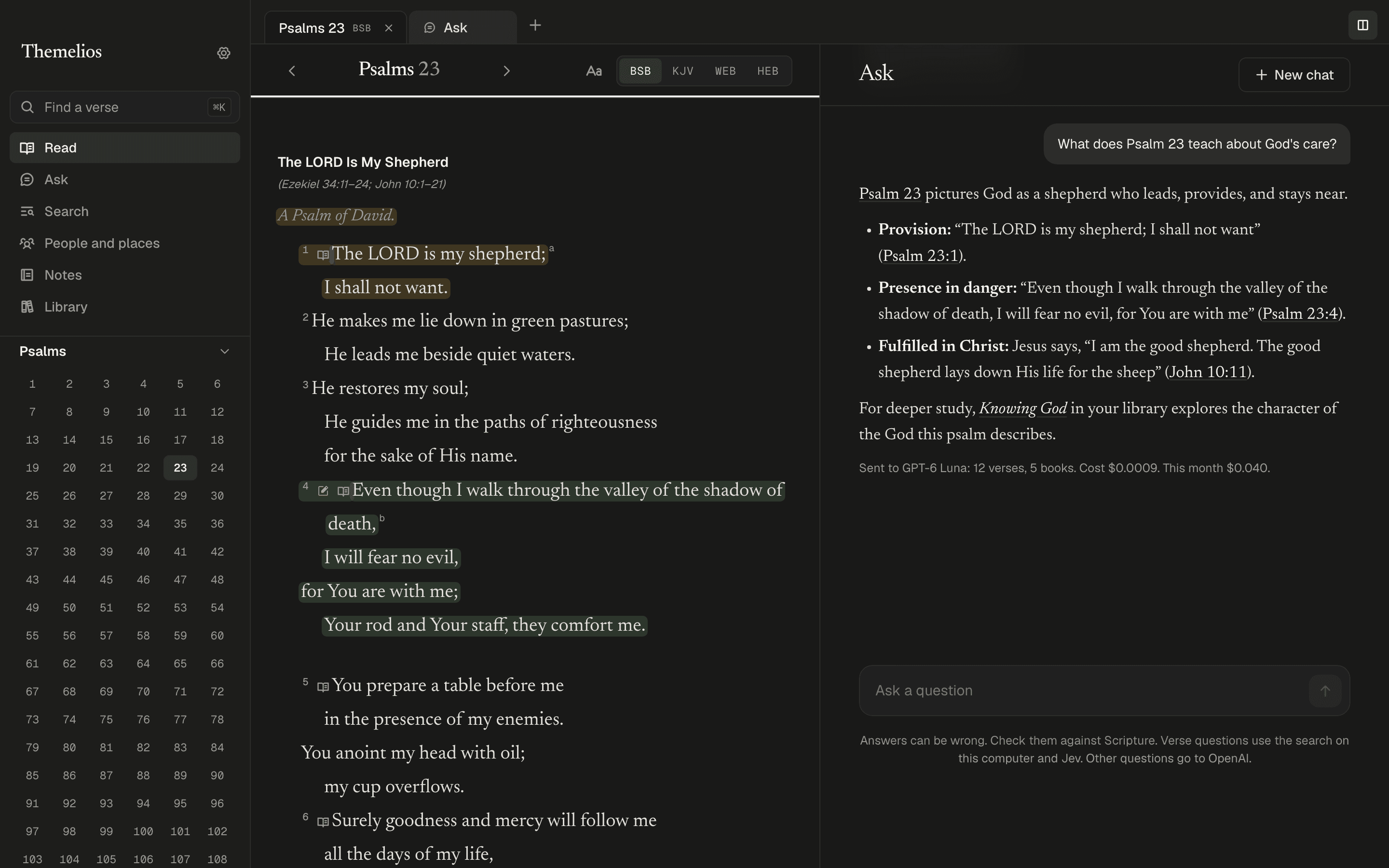
Task: Open the Aa text appearance options
Action: pyautogui.click(x=594, y=71)
